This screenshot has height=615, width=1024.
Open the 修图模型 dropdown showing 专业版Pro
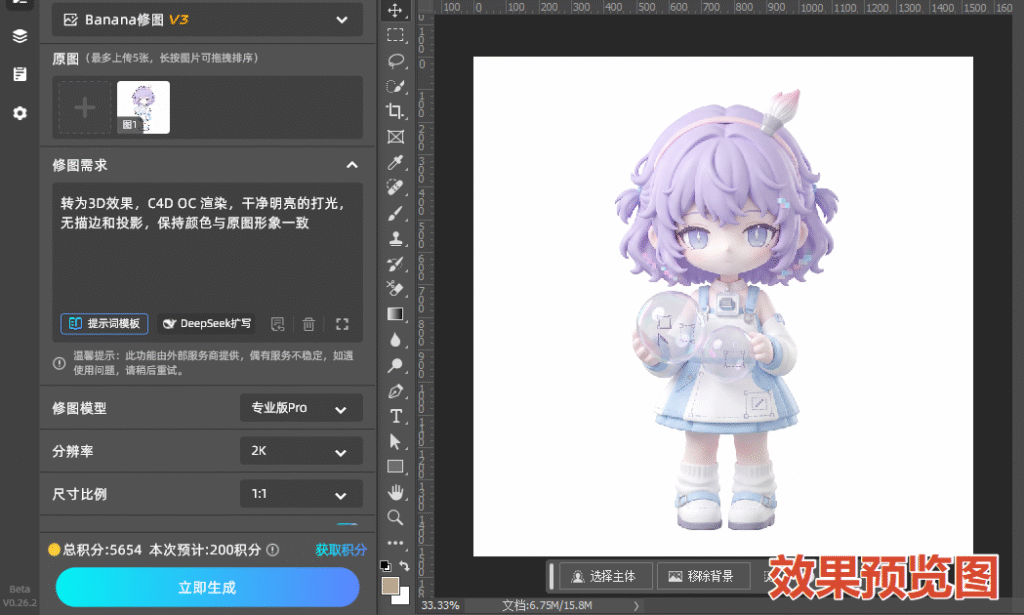tap(301, 408)
